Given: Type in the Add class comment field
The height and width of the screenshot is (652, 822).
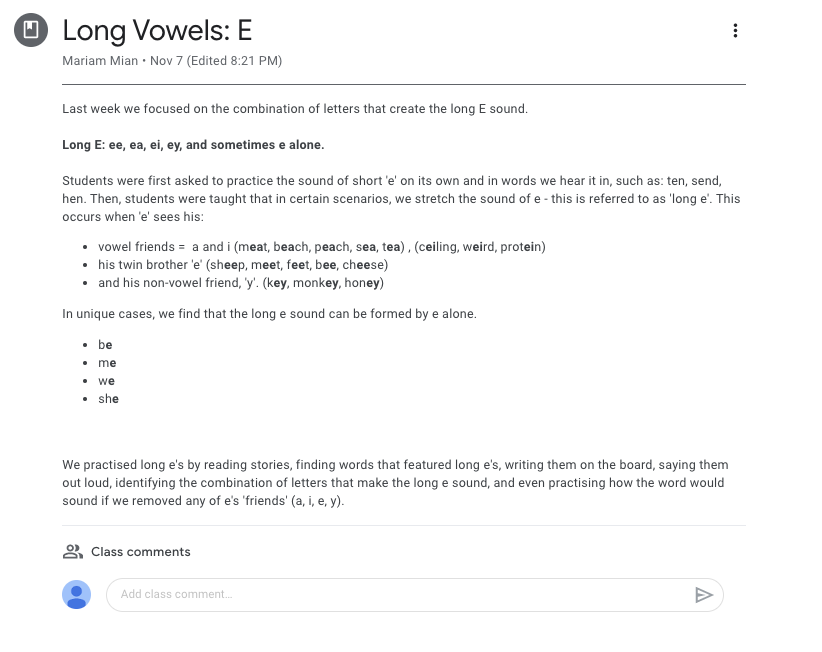Looking at the screenshot, I should (400, 595).
